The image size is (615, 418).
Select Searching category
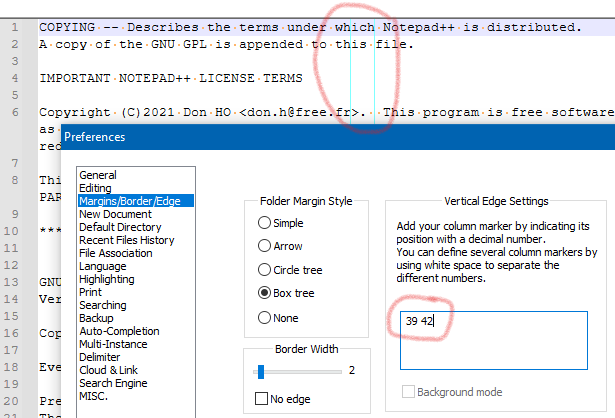click(x=103, y=305)
